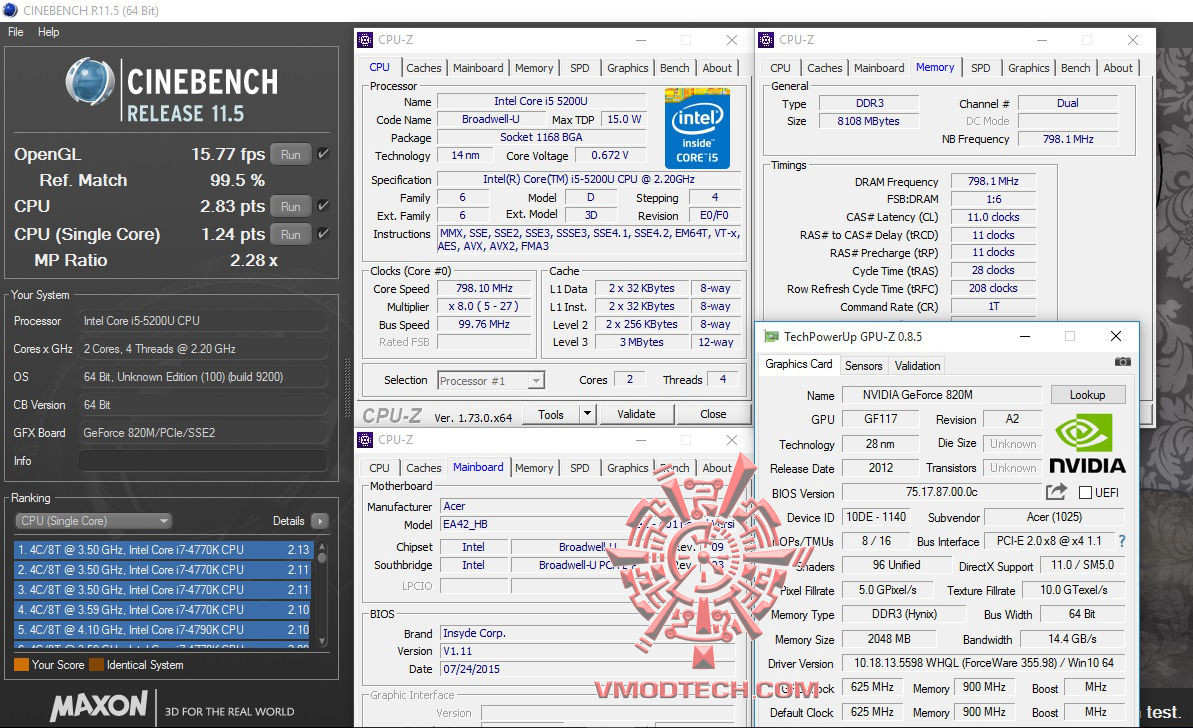Run the CPU benchmark

pos(291,206)
